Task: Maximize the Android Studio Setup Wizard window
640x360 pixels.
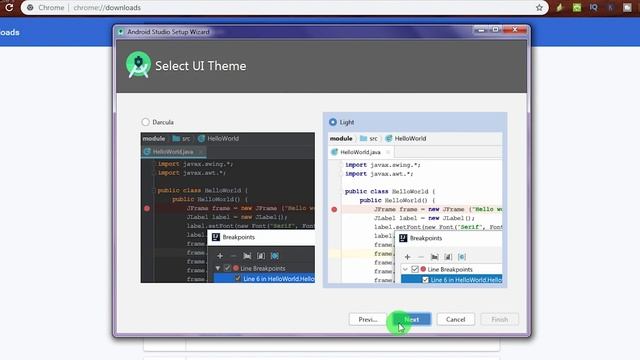Action: point(496,30)
